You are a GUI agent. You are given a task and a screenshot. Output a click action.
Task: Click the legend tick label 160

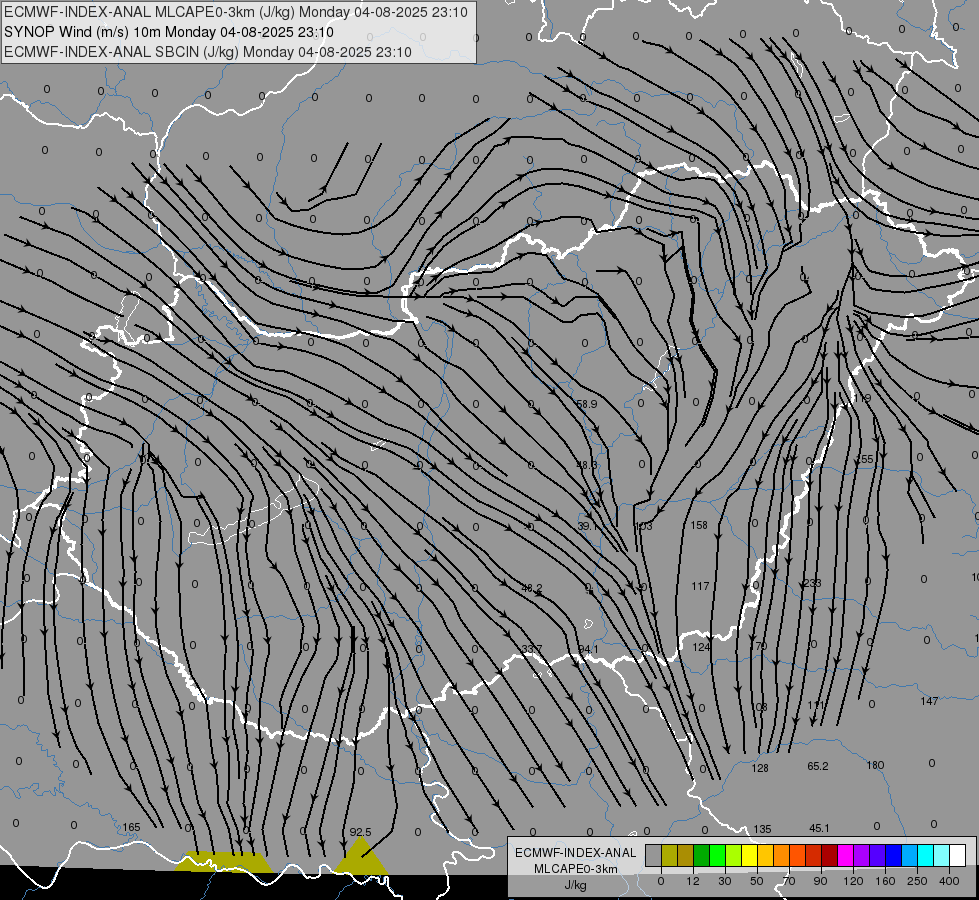[x=885, y=881]
